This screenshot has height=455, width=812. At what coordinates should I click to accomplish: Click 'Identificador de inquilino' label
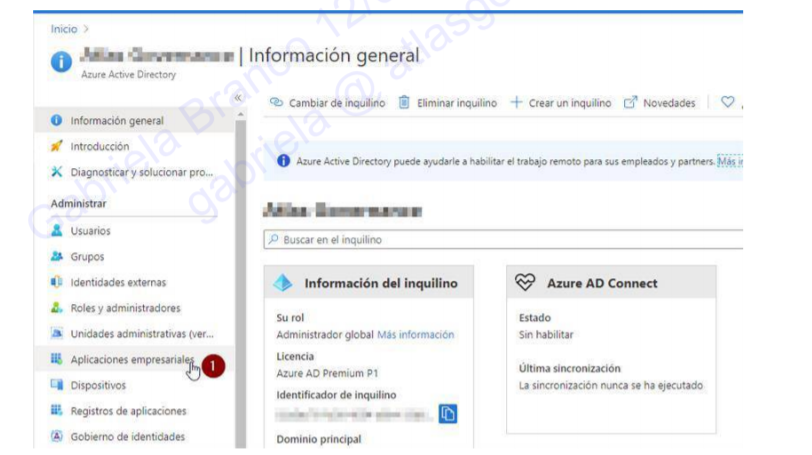(x=336, y=395)
